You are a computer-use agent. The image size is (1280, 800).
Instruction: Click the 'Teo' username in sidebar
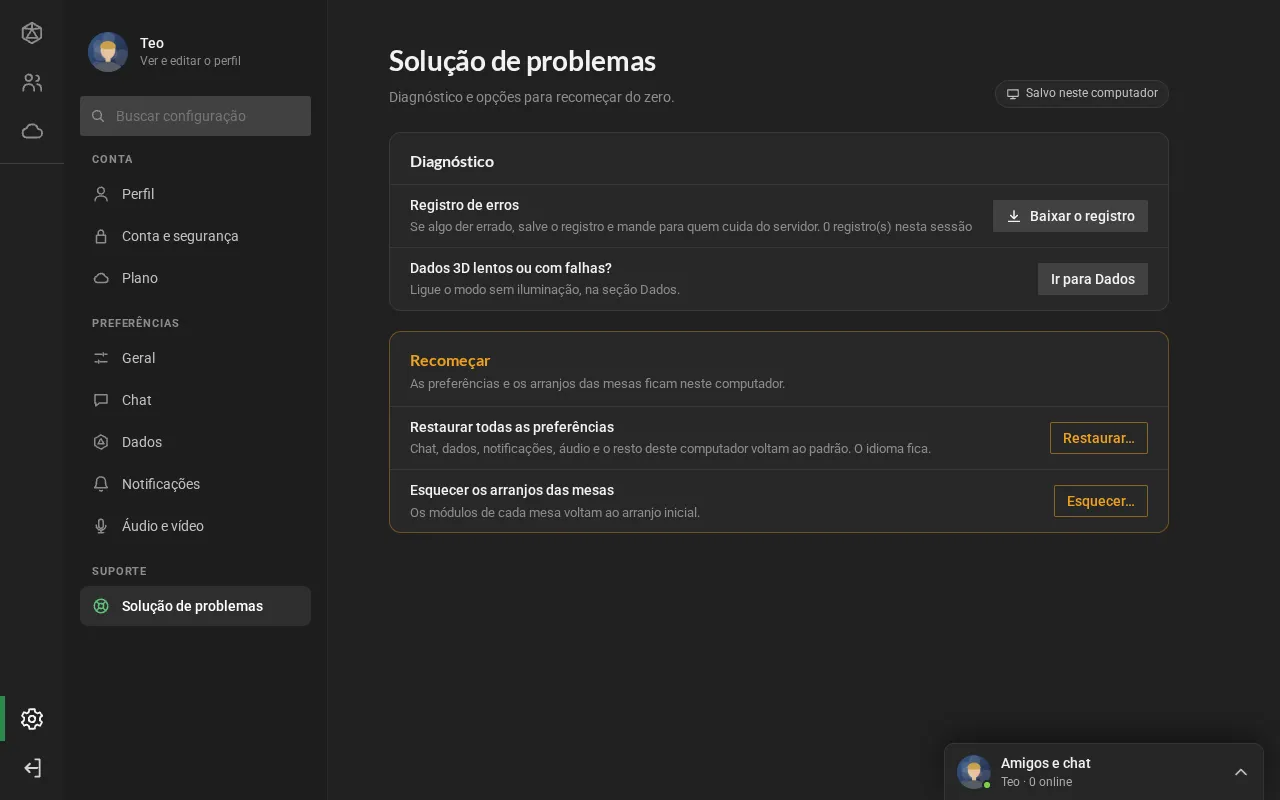pos(152,43)
